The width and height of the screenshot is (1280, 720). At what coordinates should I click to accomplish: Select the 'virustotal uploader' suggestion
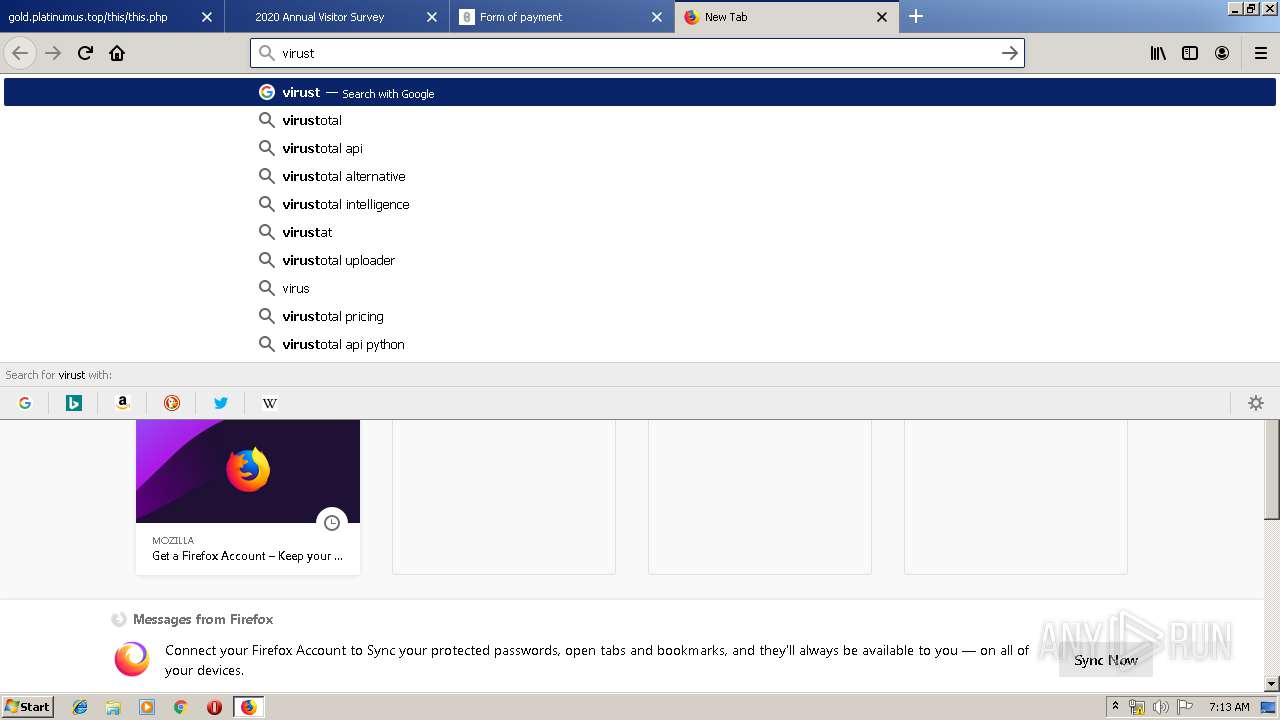click(640, 260)
